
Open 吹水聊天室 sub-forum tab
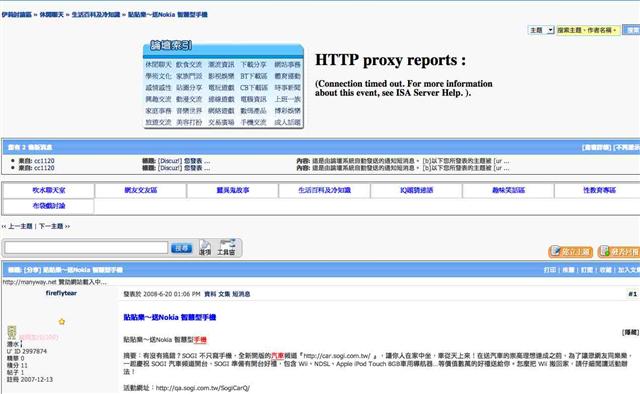coord(49,190)
